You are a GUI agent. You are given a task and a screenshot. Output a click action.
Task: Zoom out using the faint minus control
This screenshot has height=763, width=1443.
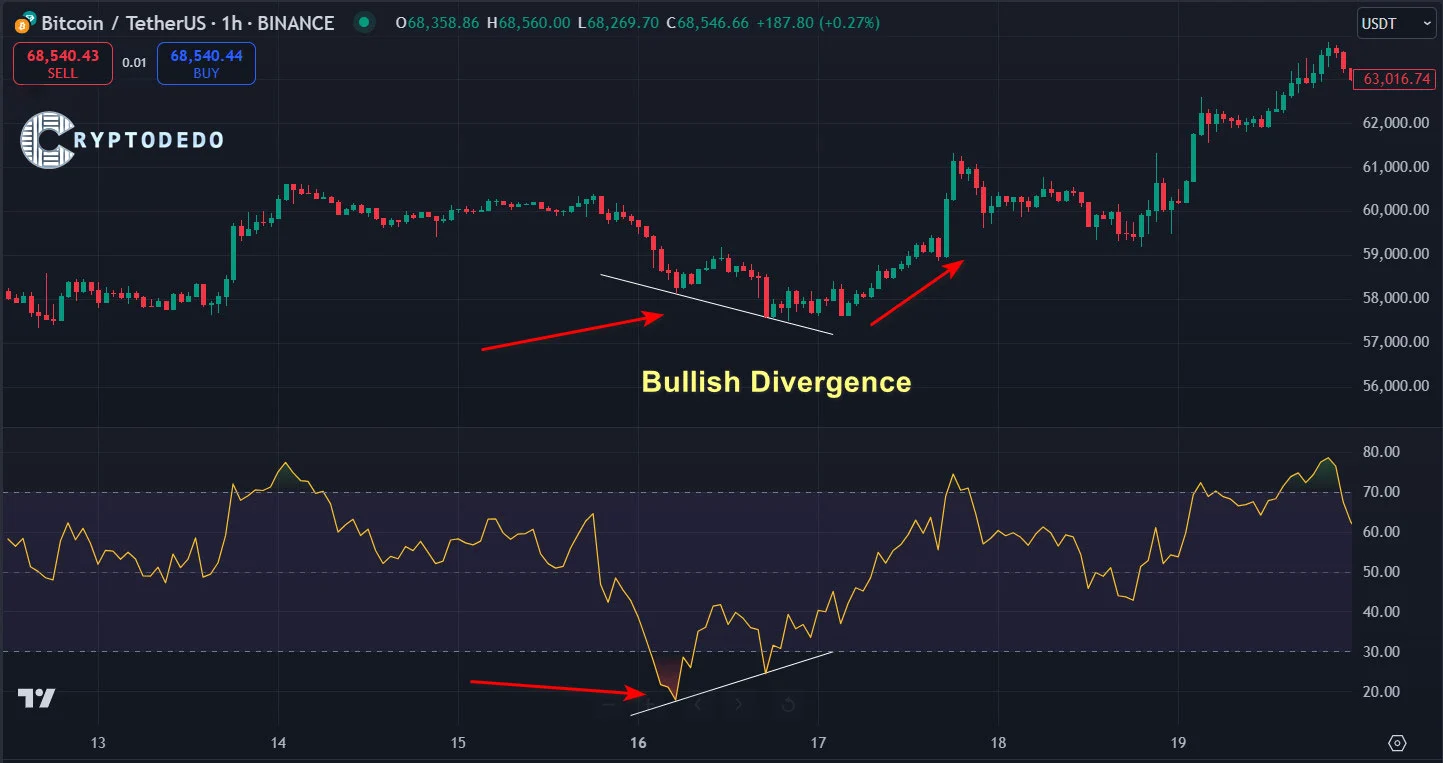[x=610, y=705]
